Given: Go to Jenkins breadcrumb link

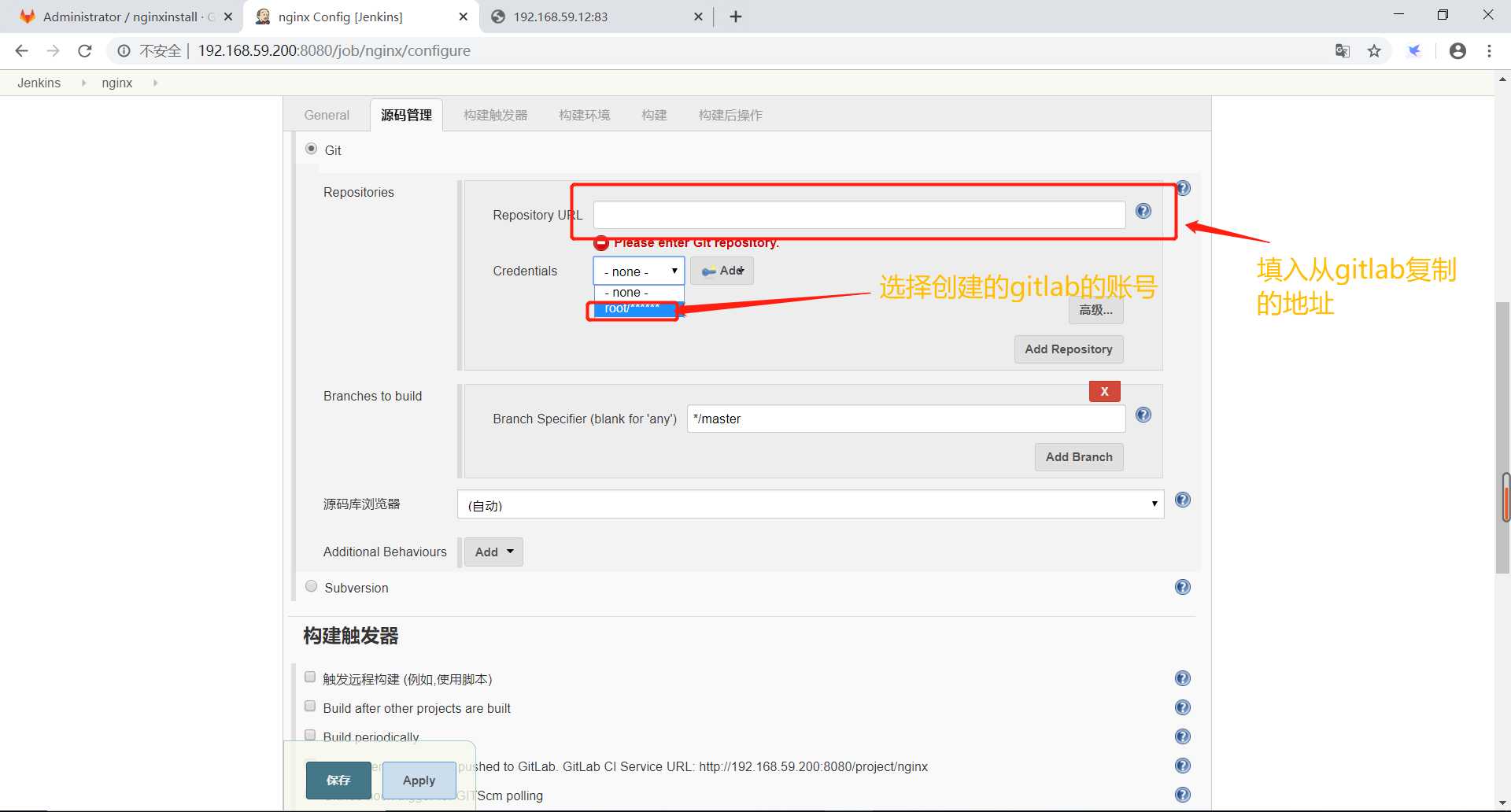Looking at the screenshot, I should [x=39, y=83].
